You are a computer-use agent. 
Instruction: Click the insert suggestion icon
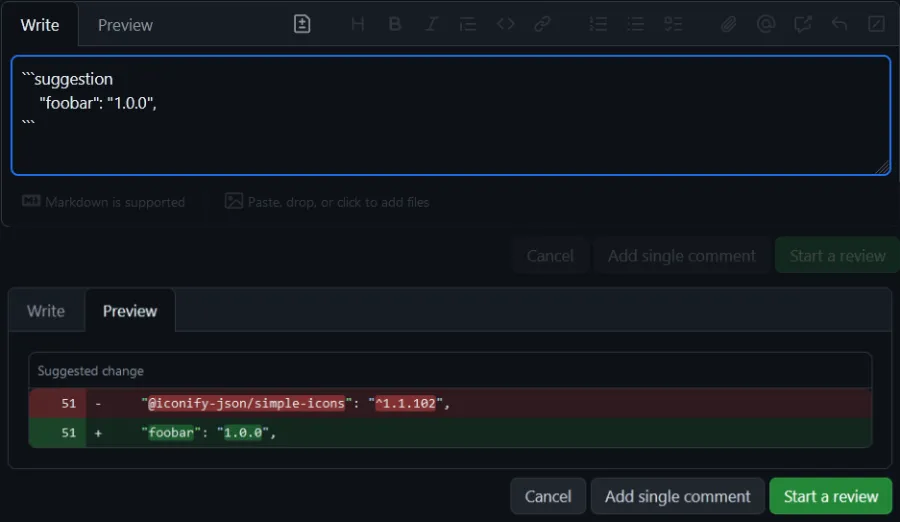click(302, 24)
